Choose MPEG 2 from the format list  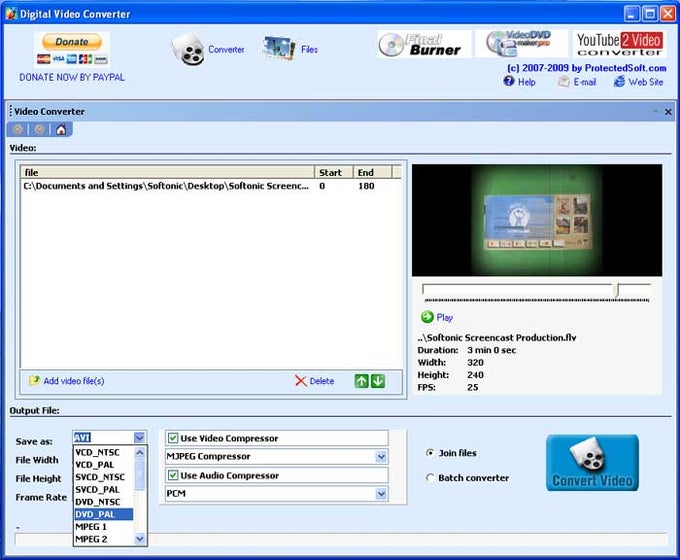[104, 539]
